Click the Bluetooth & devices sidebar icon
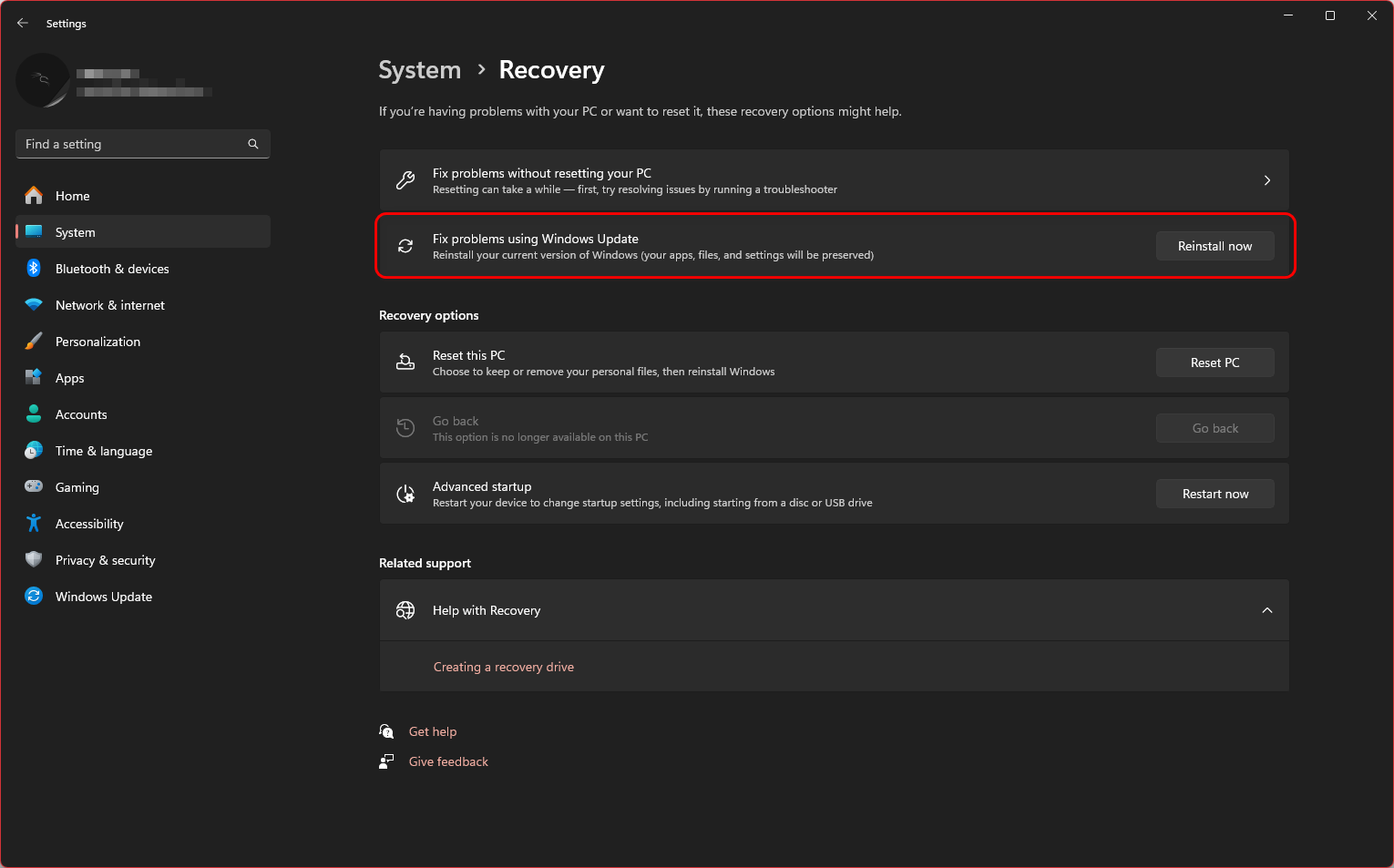Viewport: 1394px width, 868px height. tap(34, 269)
